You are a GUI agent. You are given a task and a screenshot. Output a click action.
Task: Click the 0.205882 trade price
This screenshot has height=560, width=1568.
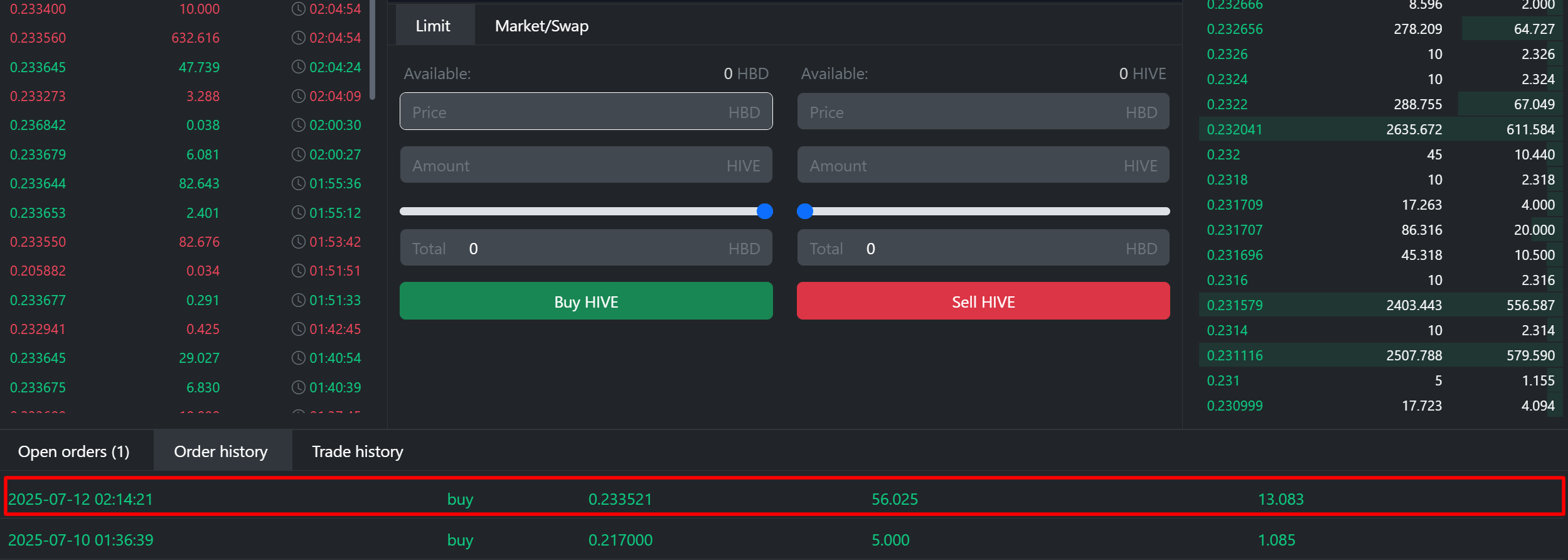(38, 271)
